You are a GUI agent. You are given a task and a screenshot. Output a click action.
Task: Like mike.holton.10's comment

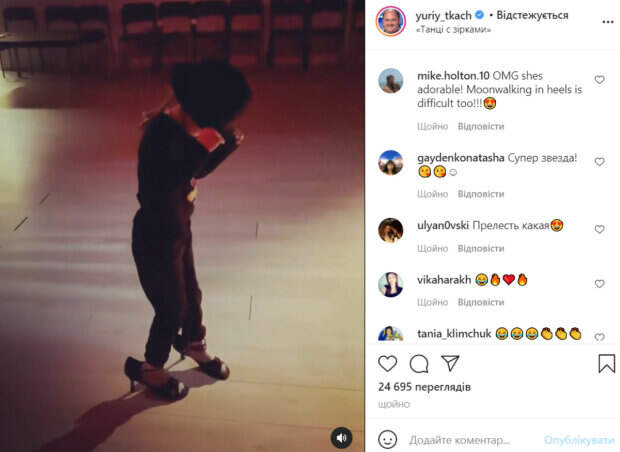pyautogui.click(x=599, y=79)
